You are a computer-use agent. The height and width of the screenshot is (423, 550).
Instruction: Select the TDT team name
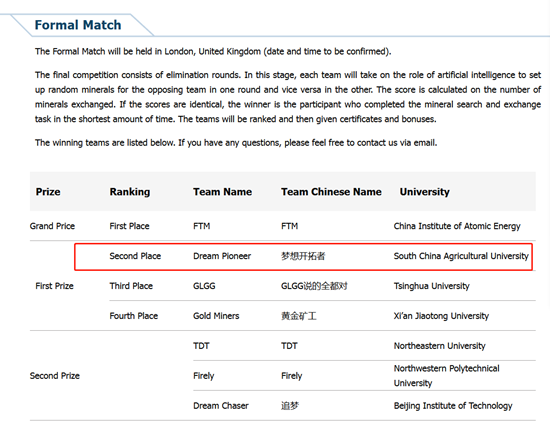(x=201, y=346)
